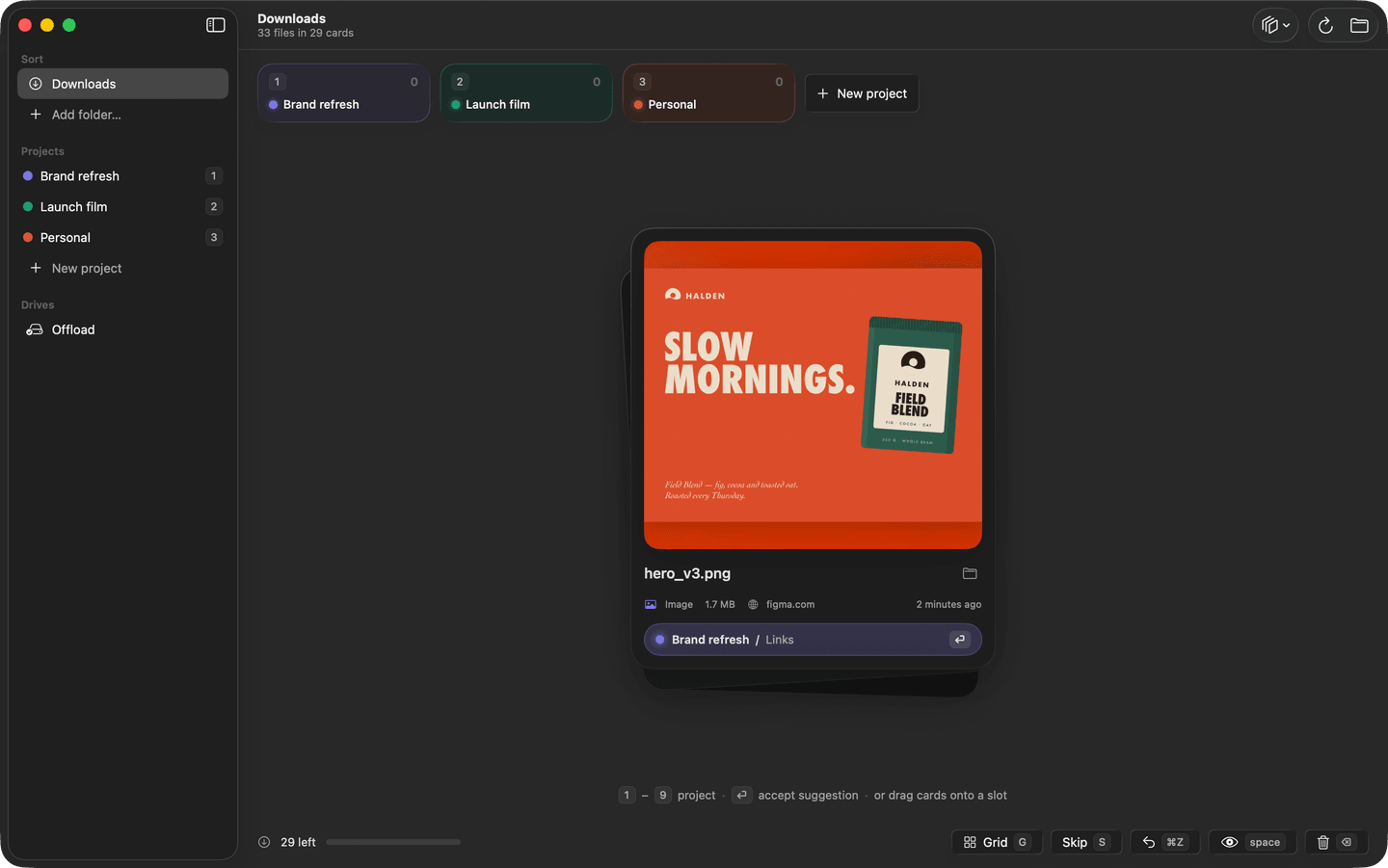Choose slot 2 Launch film card
1388x868 pixels.
point(526,92)
